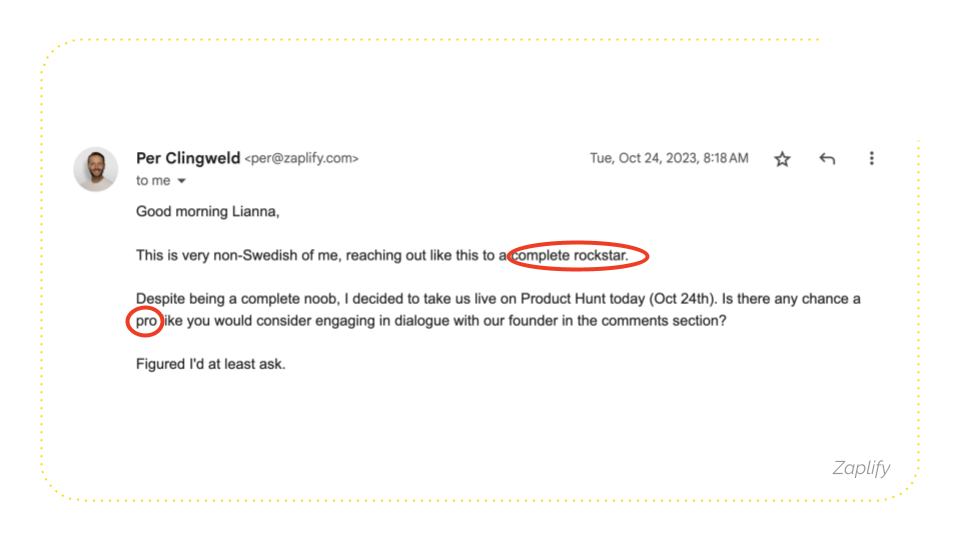Click 'Despite being a complete noob' text

coord(236,299)
